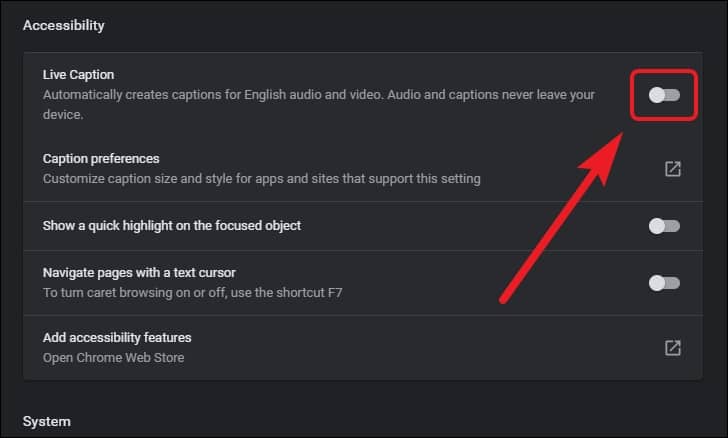
Task: Select the Live Caption title text
Action: [x=78, y=75]
